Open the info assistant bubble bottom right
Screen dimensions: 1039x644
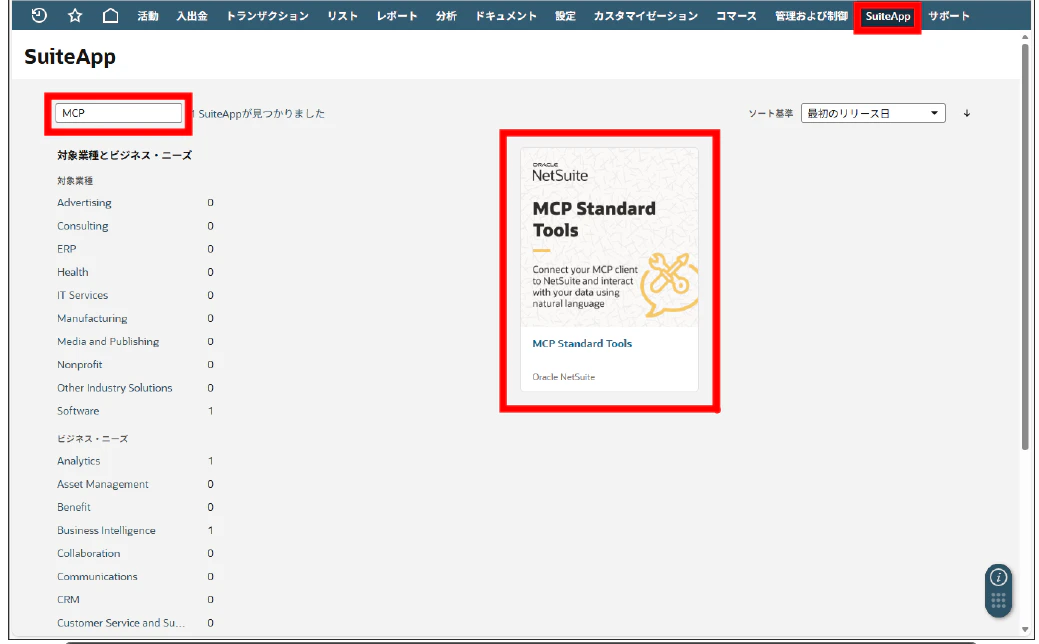998,577
